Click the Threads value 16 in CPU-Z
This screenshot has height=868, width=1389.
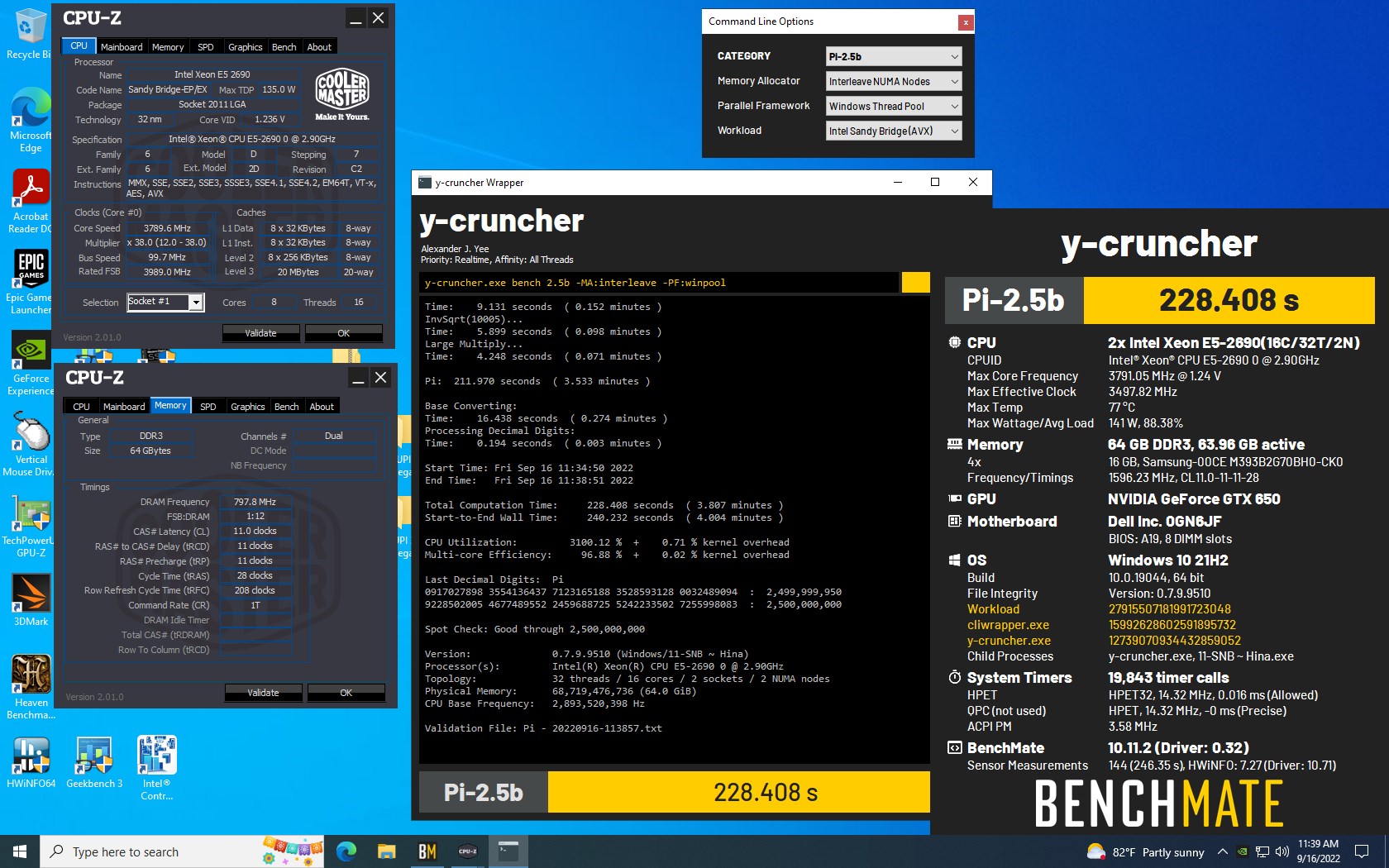pos(359,303)
